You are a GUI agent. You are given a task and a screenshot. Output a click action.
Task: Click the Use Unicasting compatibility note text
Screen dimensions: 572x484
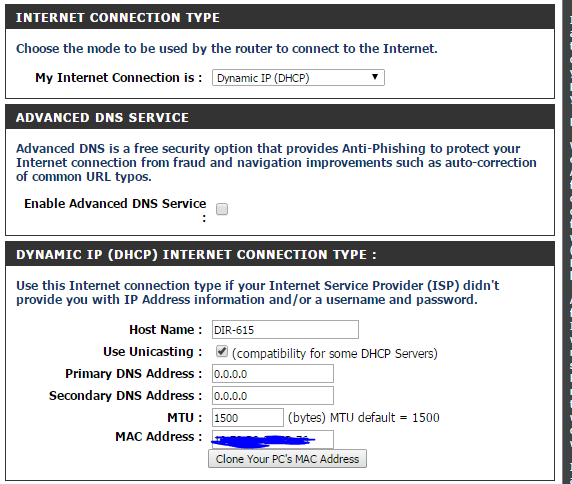tap(335, 353)
